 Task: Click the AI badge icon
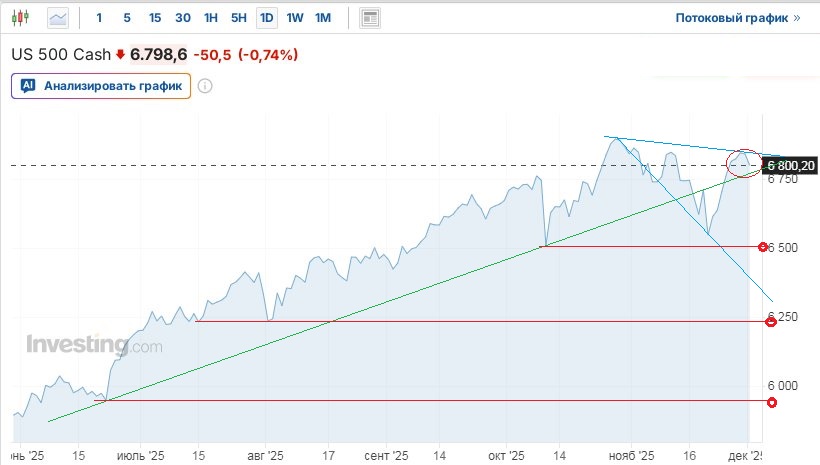(x=28, y=86)
